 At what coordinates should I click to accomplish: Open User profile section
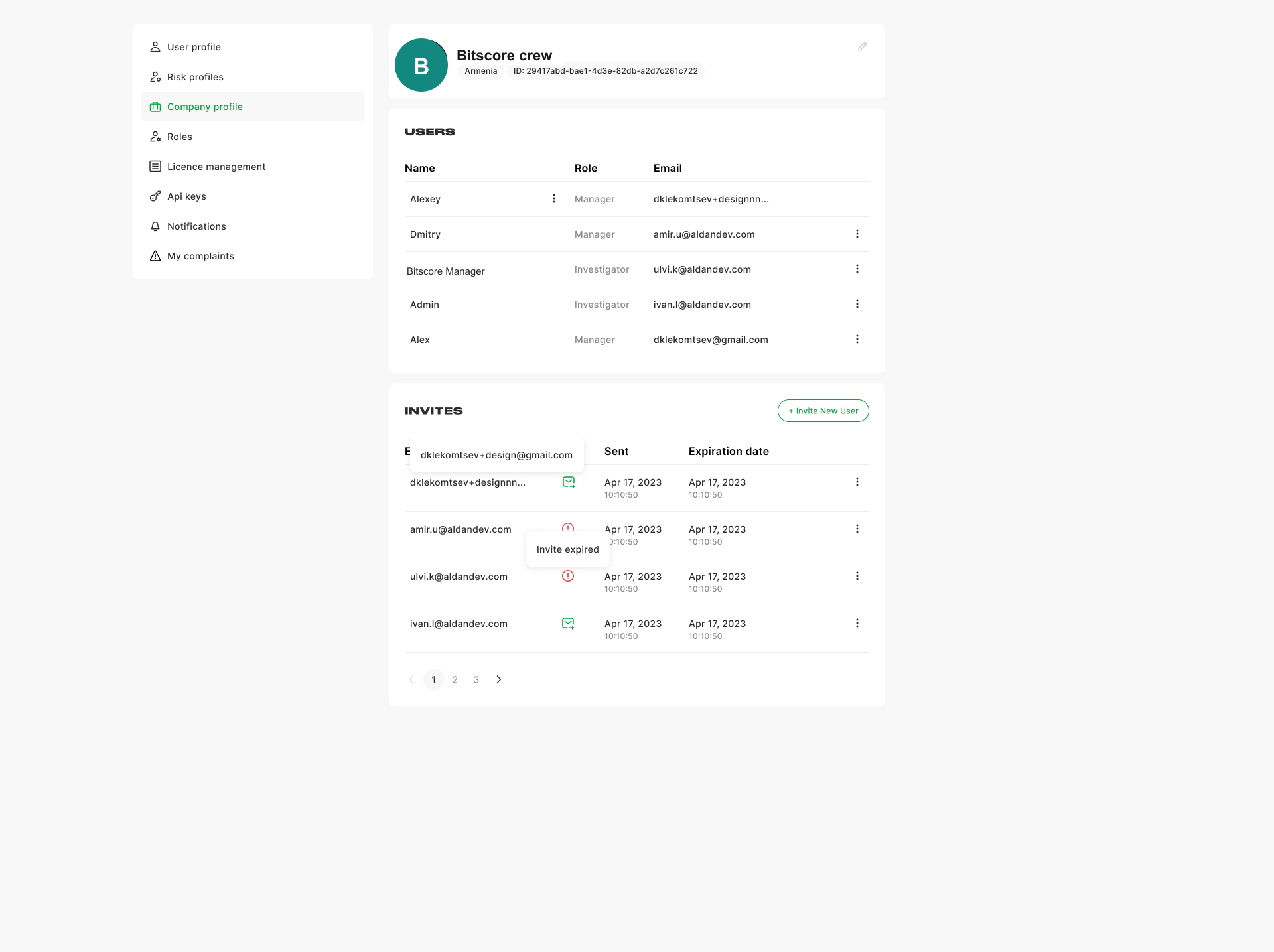[x=253, y=47]
